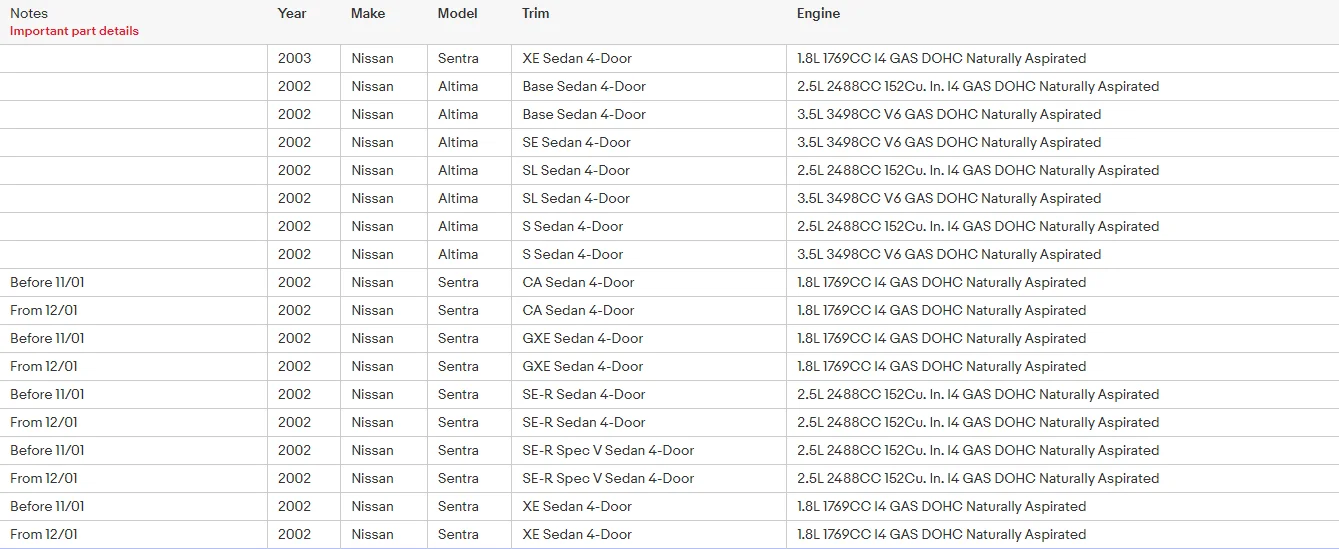Screen dimensions: 1339x549
Task: Click the last row's XE Sedan 4-Door trim
Action: point(577,534)
